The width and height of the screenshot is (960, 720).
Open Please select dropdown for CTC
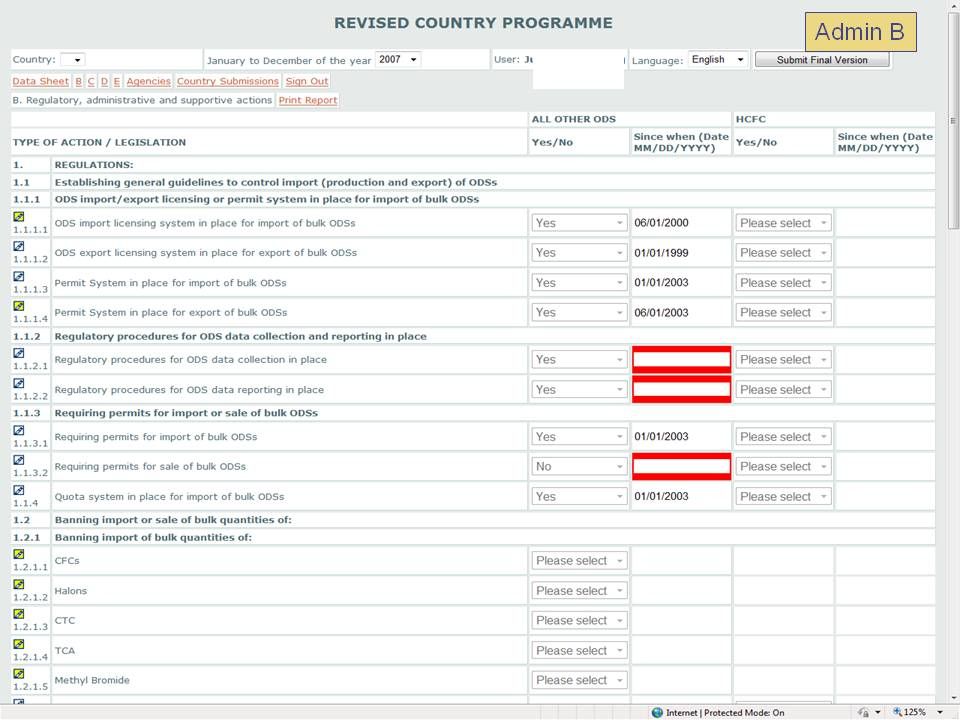click(x=579, y=620)
